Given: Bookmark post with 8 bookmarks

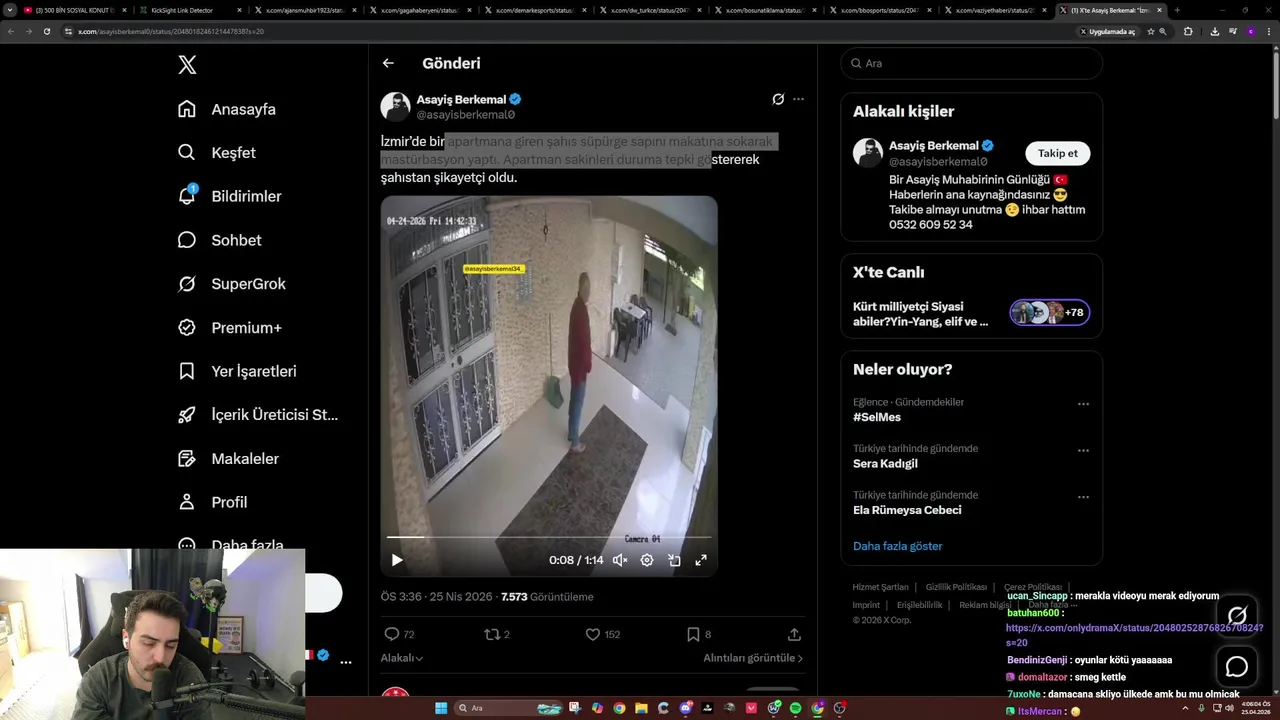Looking at the screenshot, I should coord(699,634).
